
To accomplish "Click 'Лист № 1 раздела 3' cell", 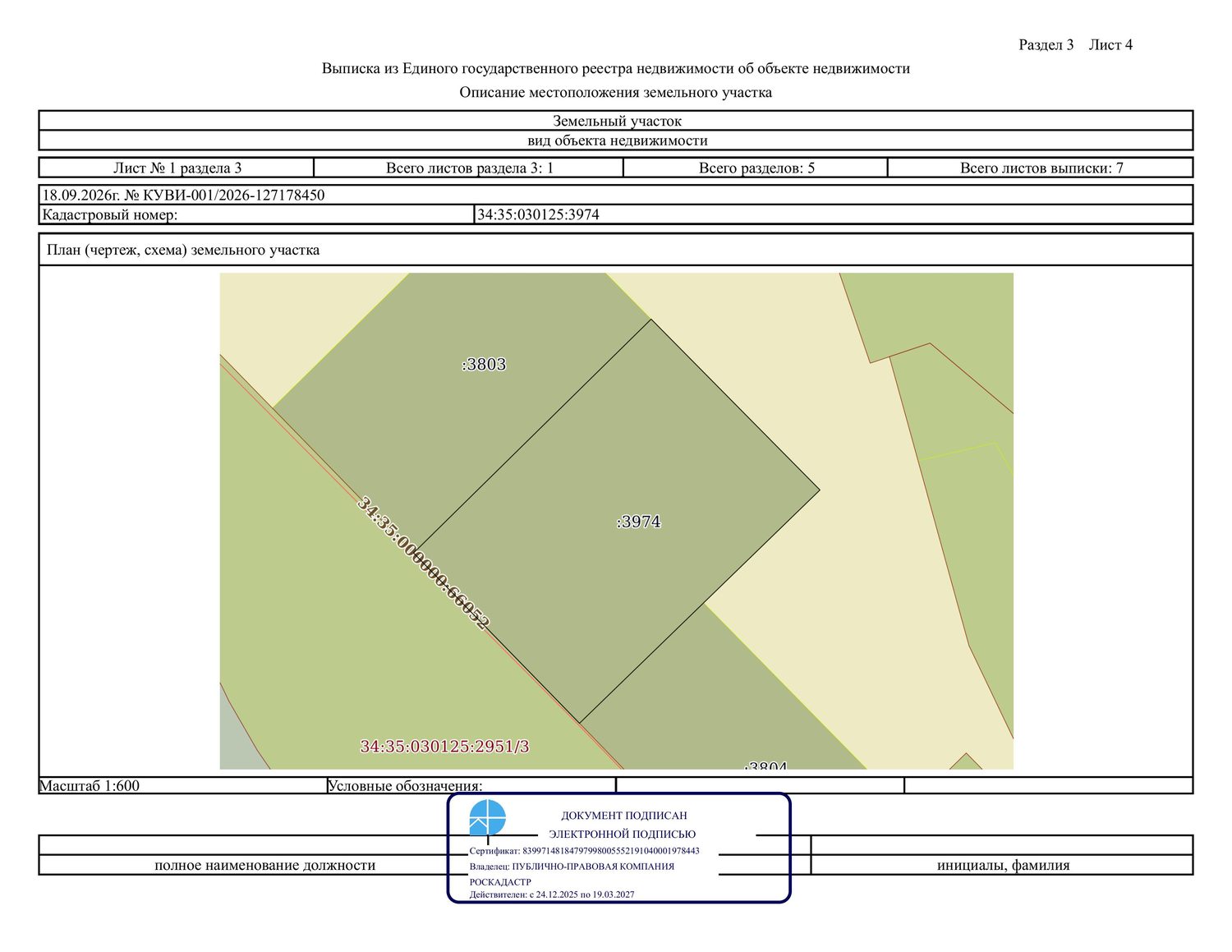I will [x=177, y=168].
